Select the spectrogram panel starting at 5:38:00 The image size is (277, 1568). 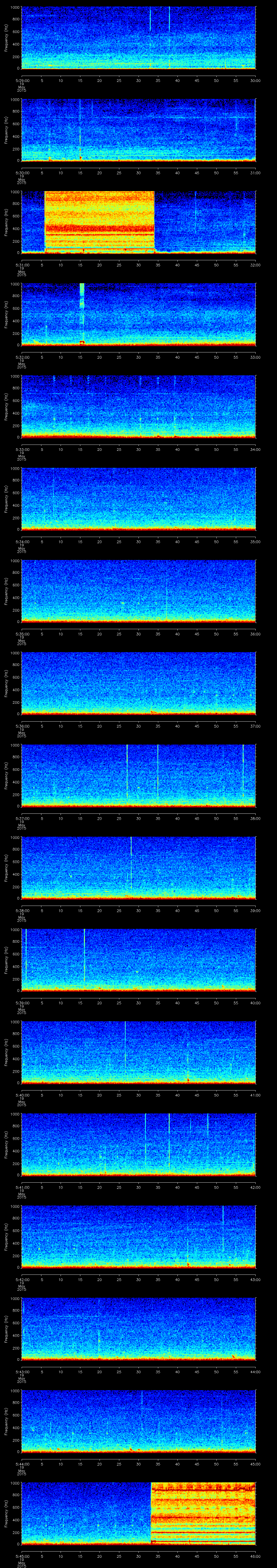tap(138, 869)
